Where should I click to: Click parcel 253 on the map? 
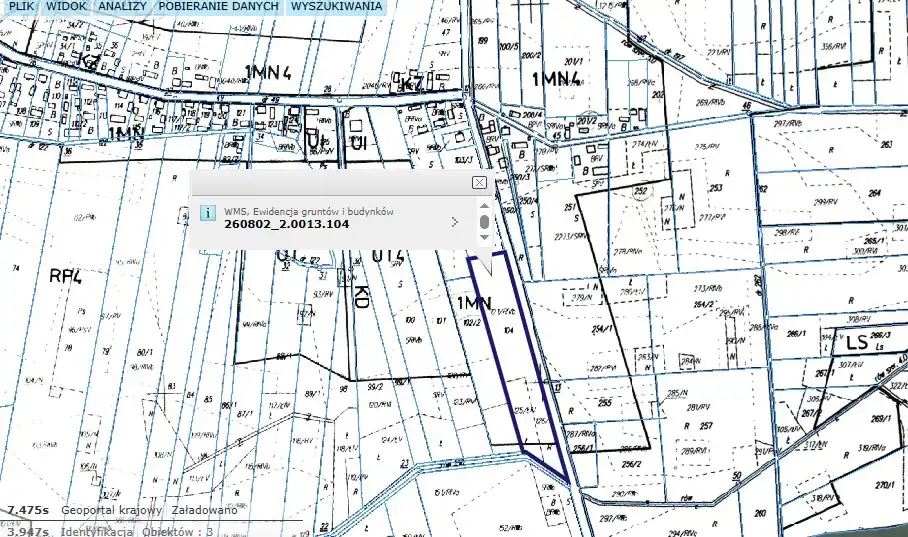click(x=715, y=188)
